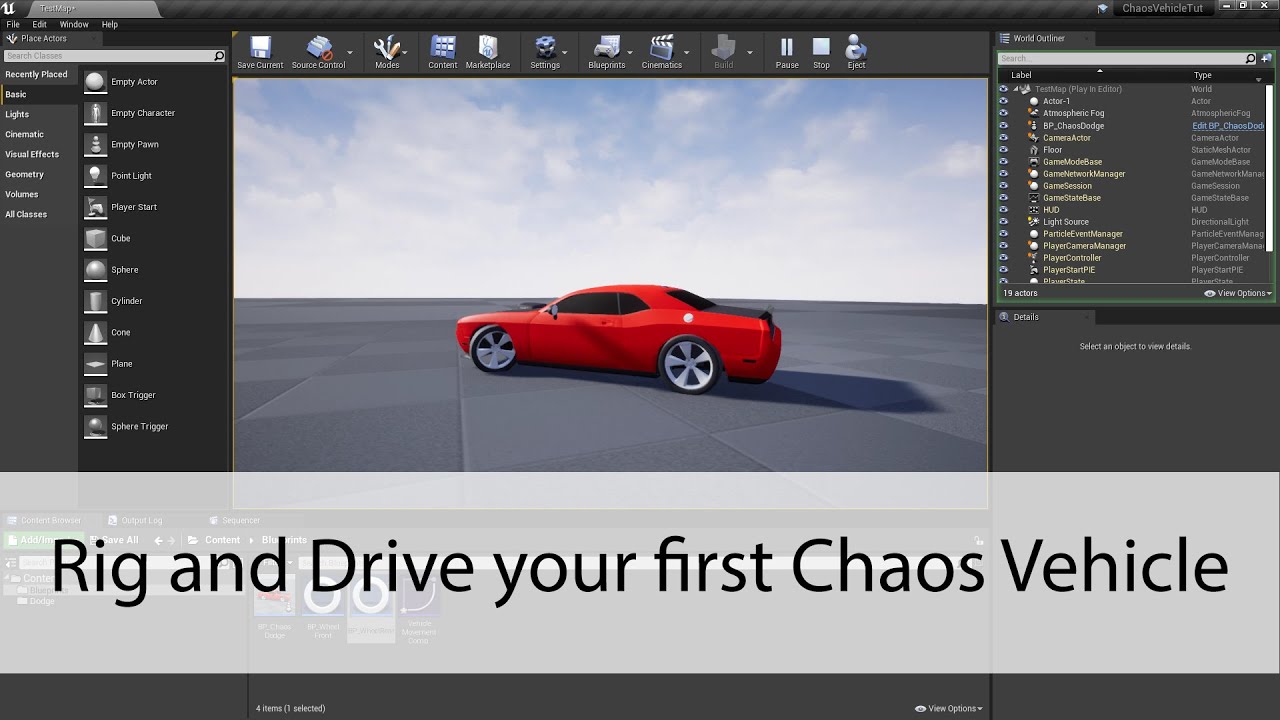Open the Help menu
The width and height of the screenshot is (1280, 720).
pos(110,24)
